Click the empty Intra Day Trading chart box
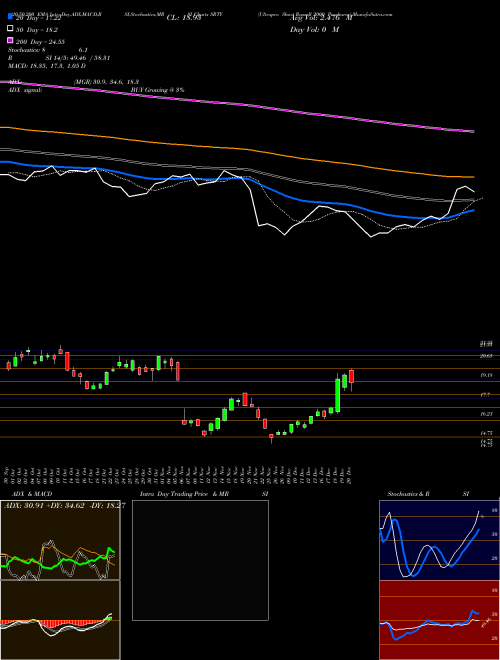 [200, 560]
